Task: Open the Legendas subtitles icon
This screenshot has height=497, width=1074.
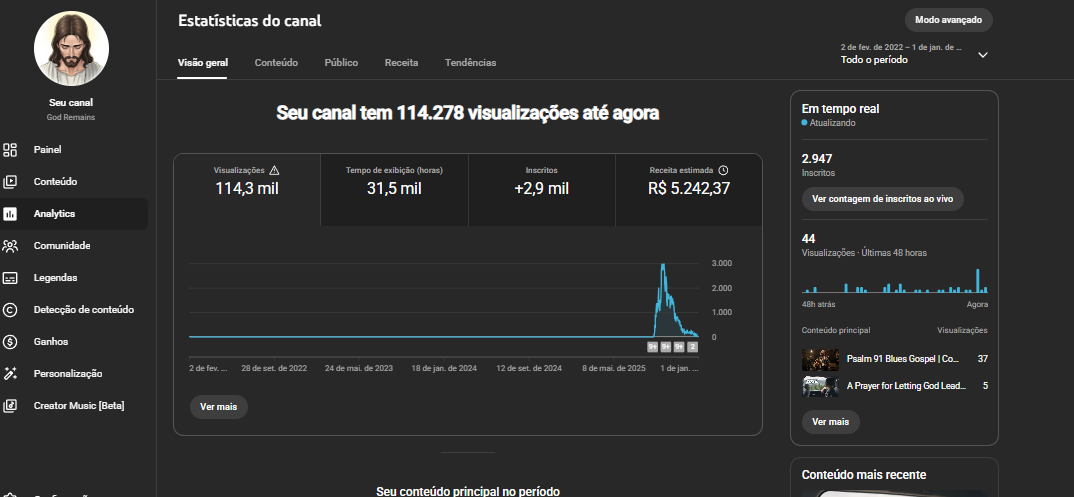Action: click(10, 278)
